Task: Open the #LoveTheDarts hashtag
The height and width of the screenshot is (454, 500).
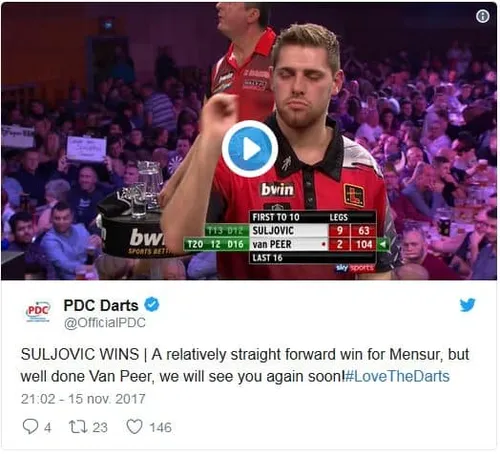Action: (397, 376)
